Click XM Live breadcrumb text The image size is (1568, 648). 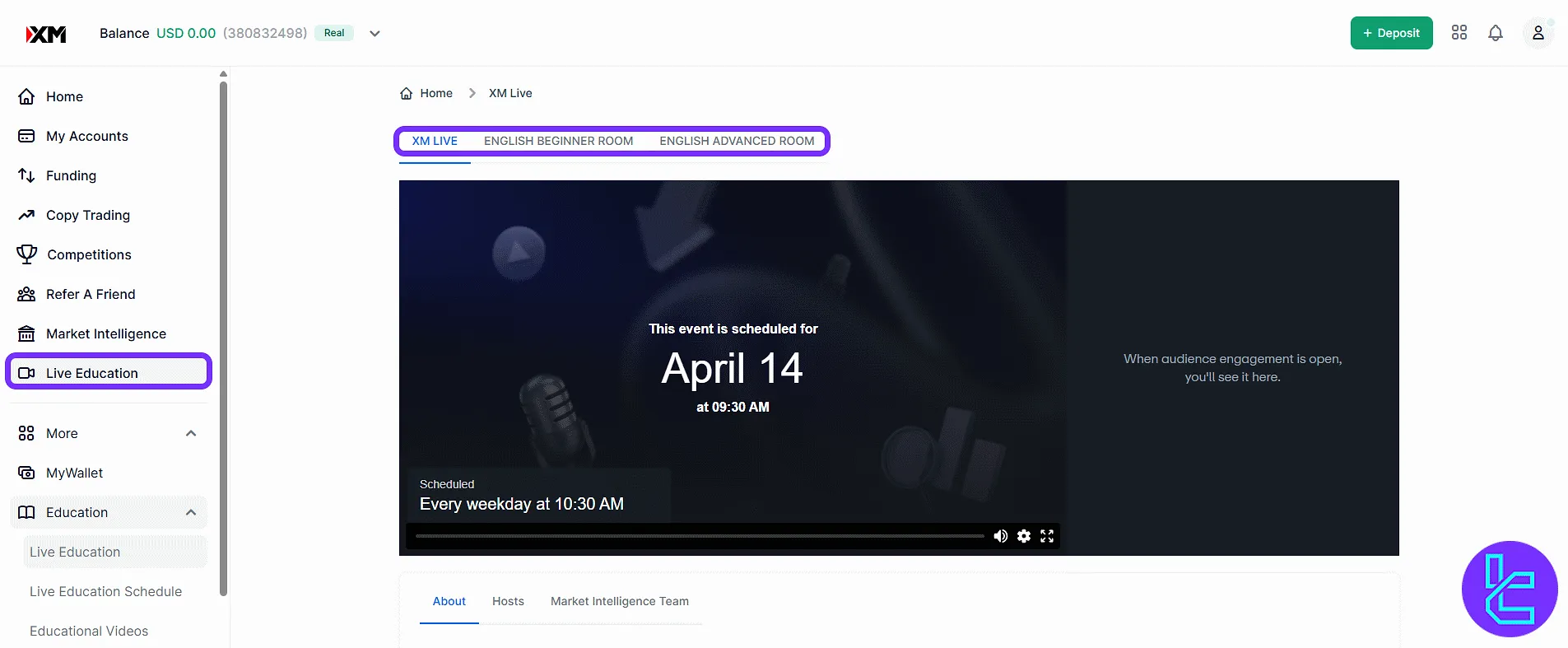(x=510, y=93)
